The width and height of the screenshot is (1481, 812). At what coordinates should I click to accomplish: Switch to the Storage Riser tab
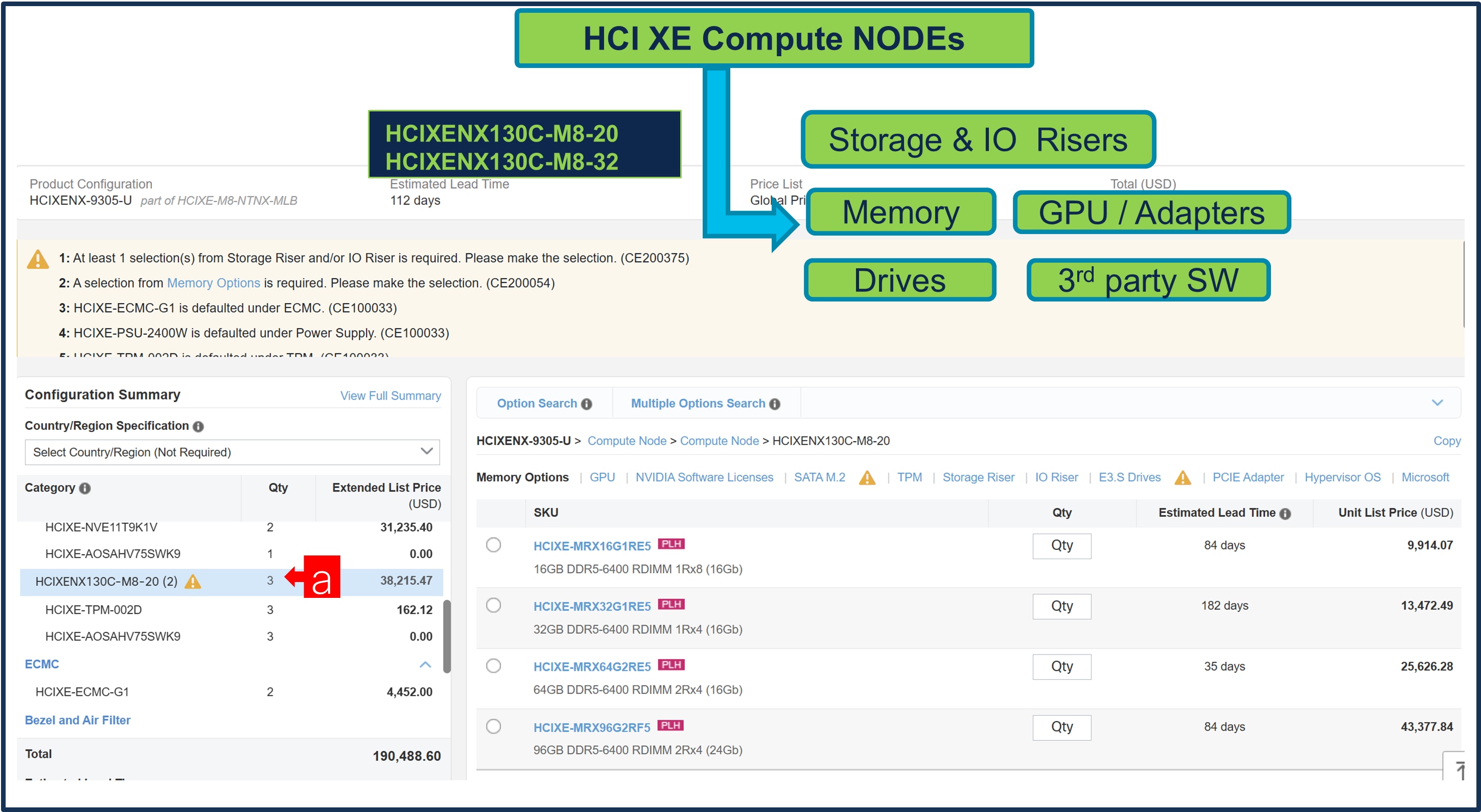978,477
